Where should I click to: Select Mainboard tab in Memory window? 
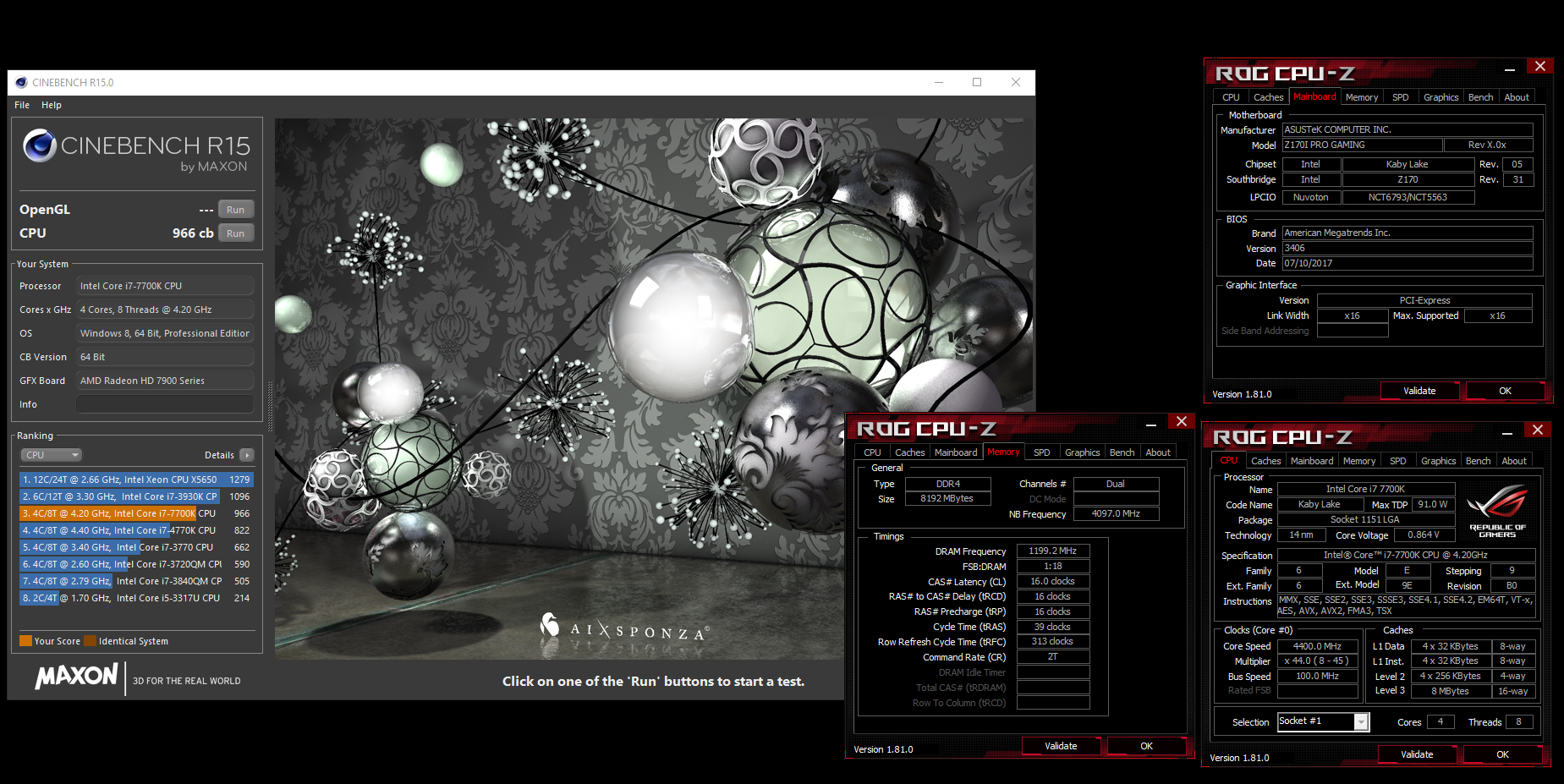956,452
